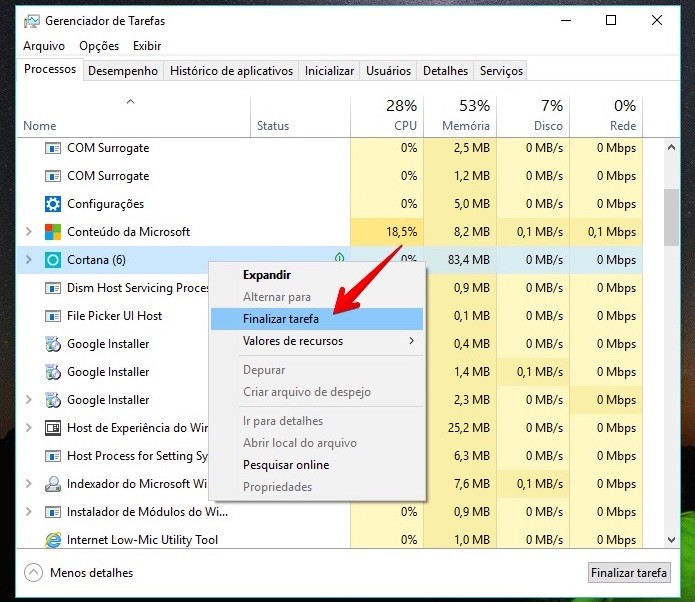Viewport: 695px width, 602px height.
Task: Sort by the Disco column header
Action: (x=533, y=115)
